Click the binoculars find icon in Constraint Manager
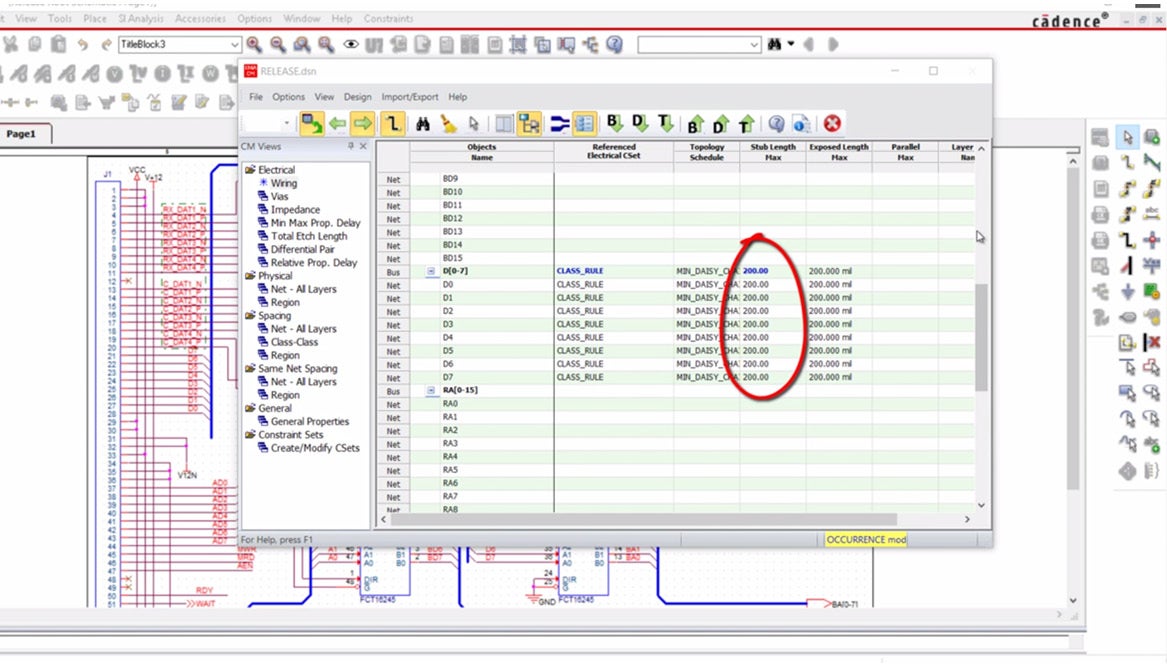 [x=423, y=124]
